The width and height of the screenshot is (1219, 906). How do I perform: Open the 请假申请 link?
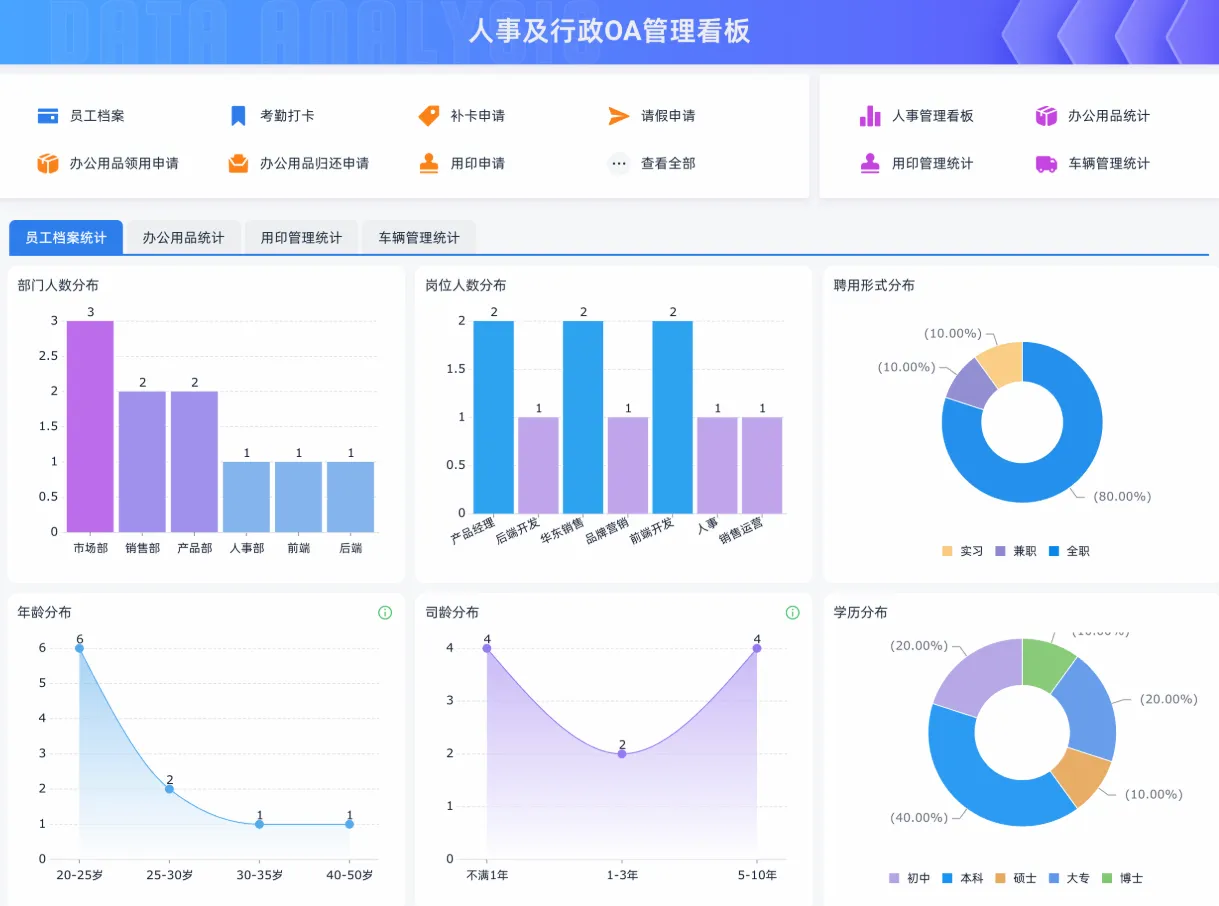[668, 116]
